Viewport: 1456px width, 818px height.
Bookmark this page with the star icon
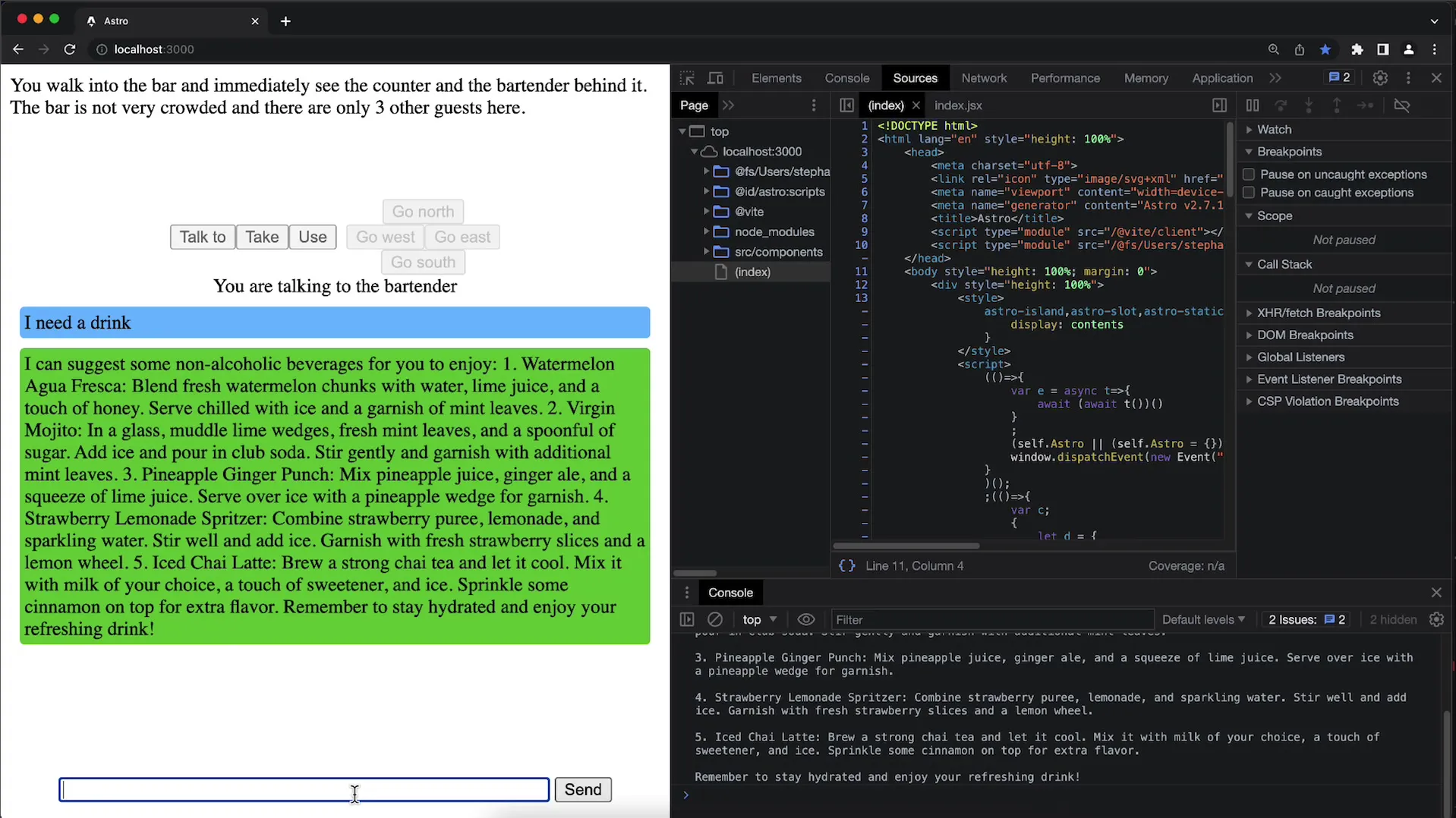point(1325,49)
